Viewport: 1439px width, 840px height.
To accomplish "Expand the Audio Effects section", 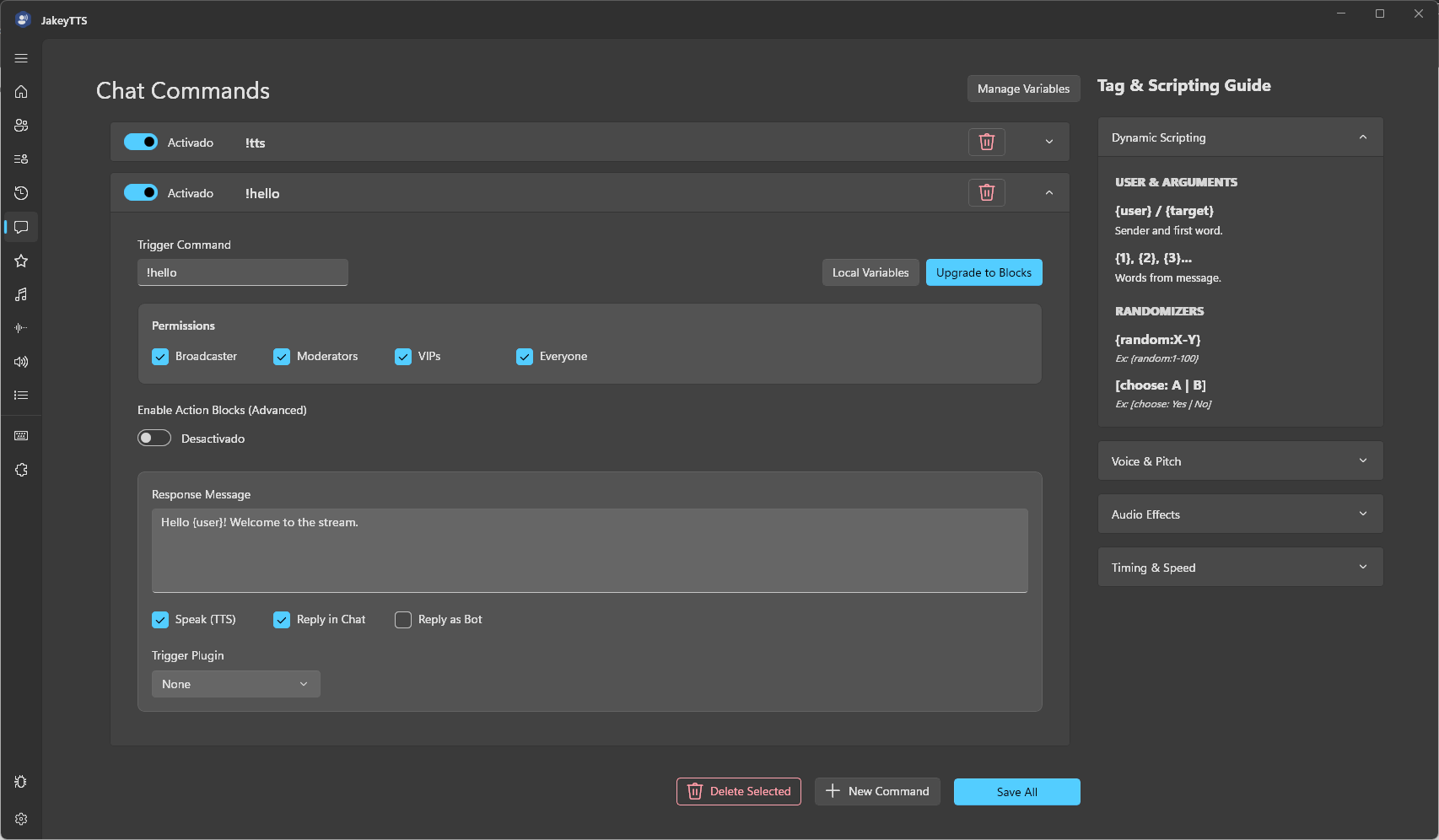I will [x=1241, y=514].
